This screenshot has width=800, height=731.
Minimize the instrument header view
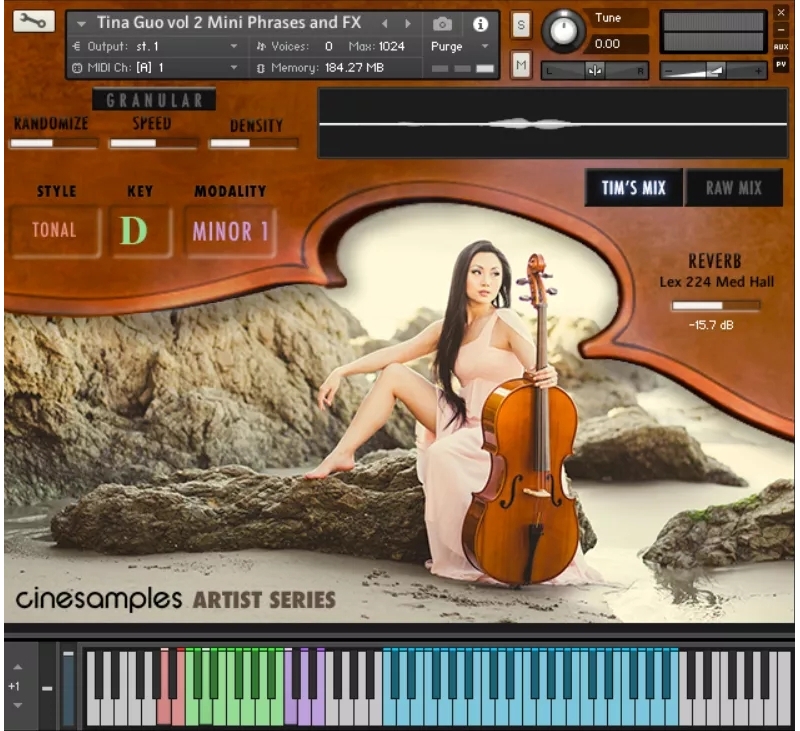coord(781,30)
